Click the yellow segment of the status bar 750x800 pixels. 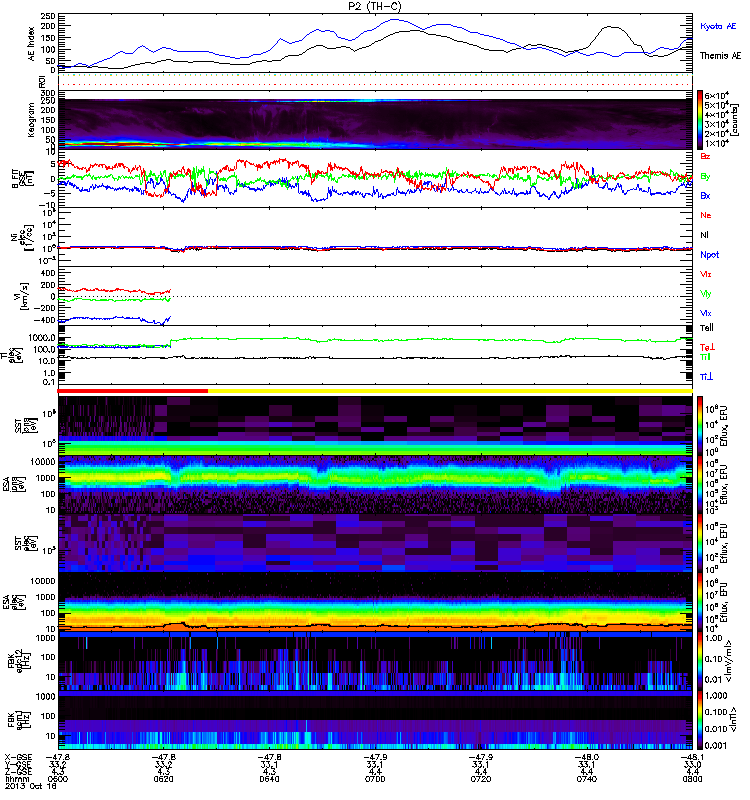click(x=451, y=391)
